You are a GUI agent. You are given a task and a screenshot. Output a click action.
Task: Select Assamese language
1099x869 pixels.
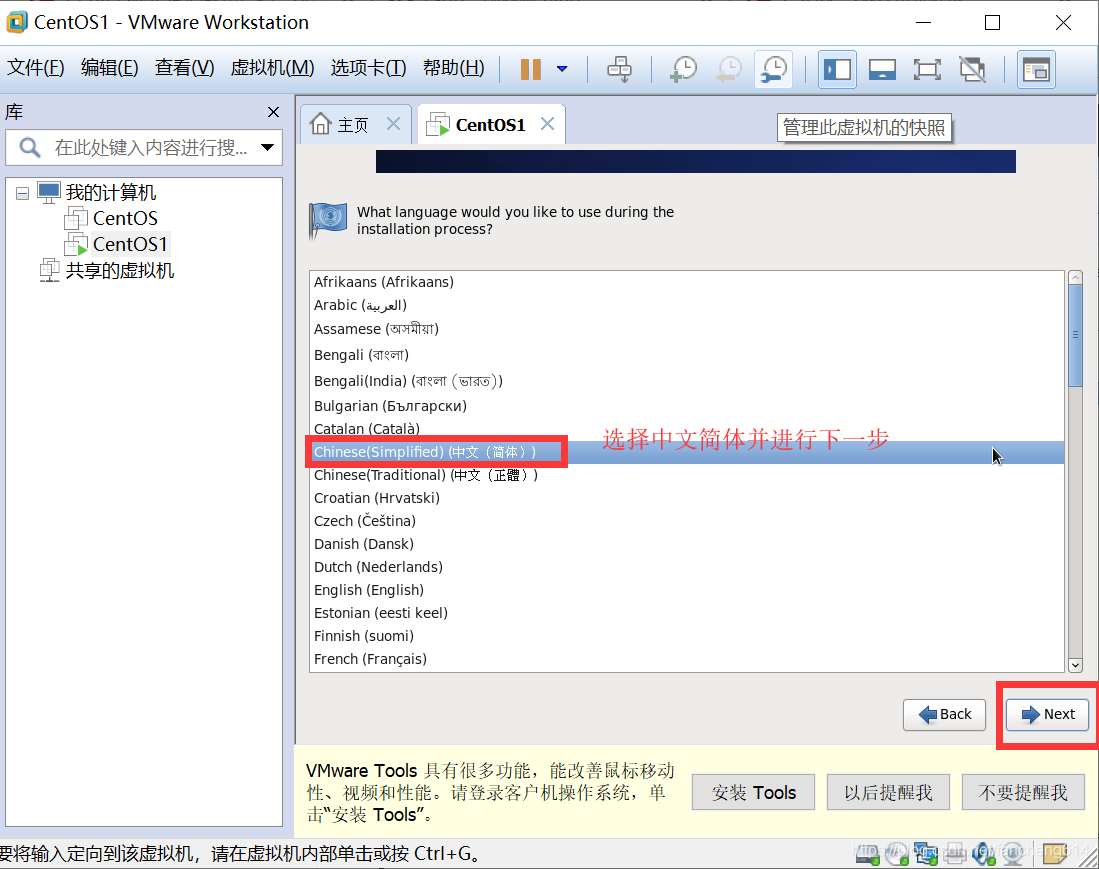click(x=687, y=329)
